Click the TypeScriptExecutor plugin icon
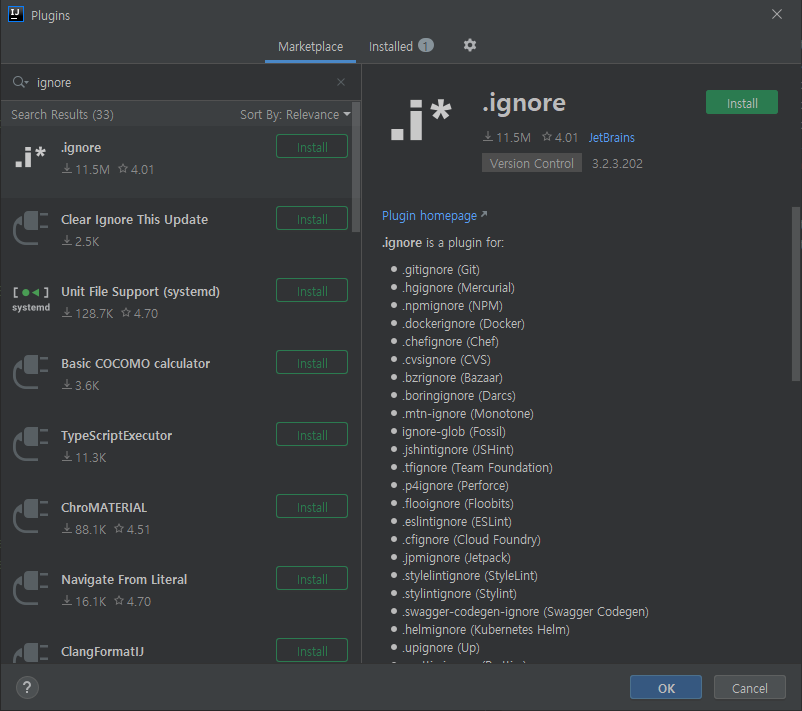The width and height of the screenshot is (802, 711). (31, 445)
